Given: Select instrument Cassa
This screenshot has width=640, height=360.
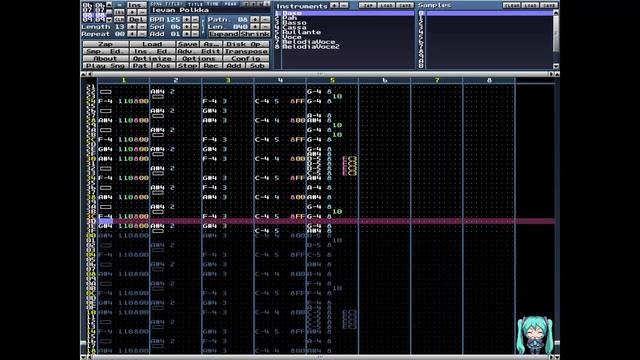Looking at the screenshot, I should click(x=348, y=28).
